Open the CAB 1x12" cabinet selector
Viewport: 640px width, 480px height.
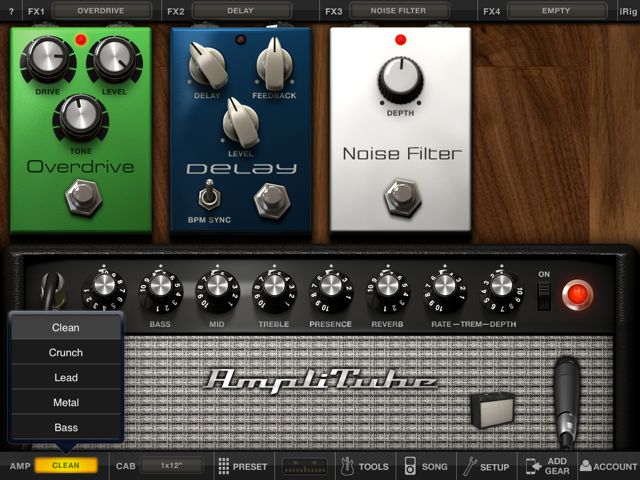tap(171, 465)
